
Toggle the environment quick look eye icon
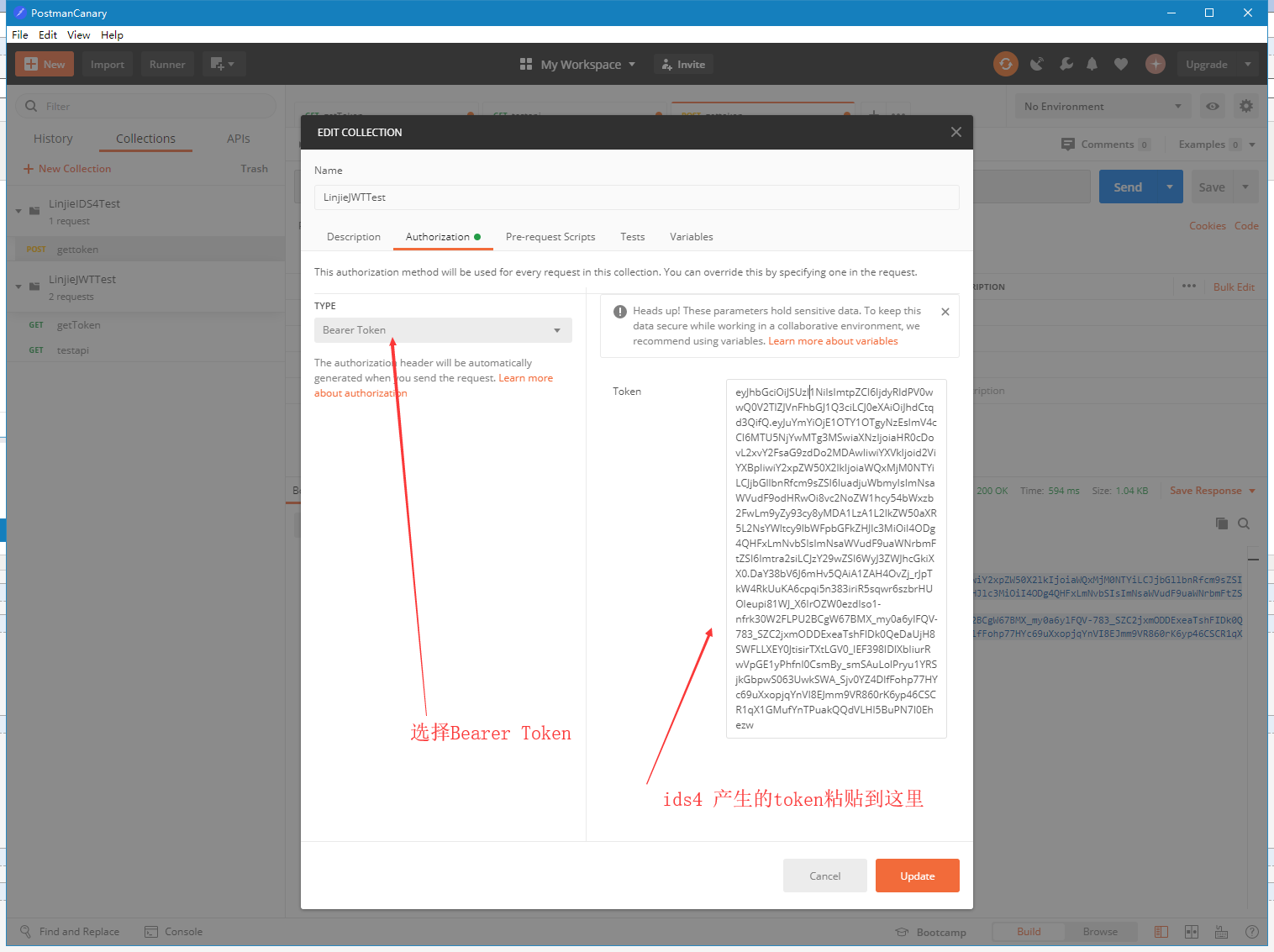click(x=1210, y=106)
